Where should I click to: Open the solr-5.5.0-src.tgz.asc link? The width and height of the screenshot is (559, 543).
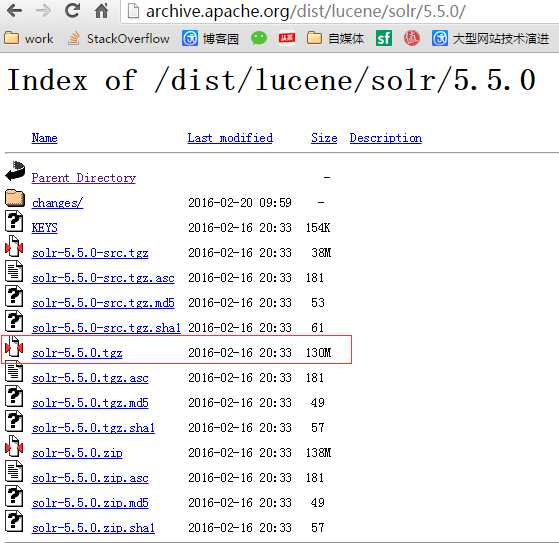tap(103, 278)
